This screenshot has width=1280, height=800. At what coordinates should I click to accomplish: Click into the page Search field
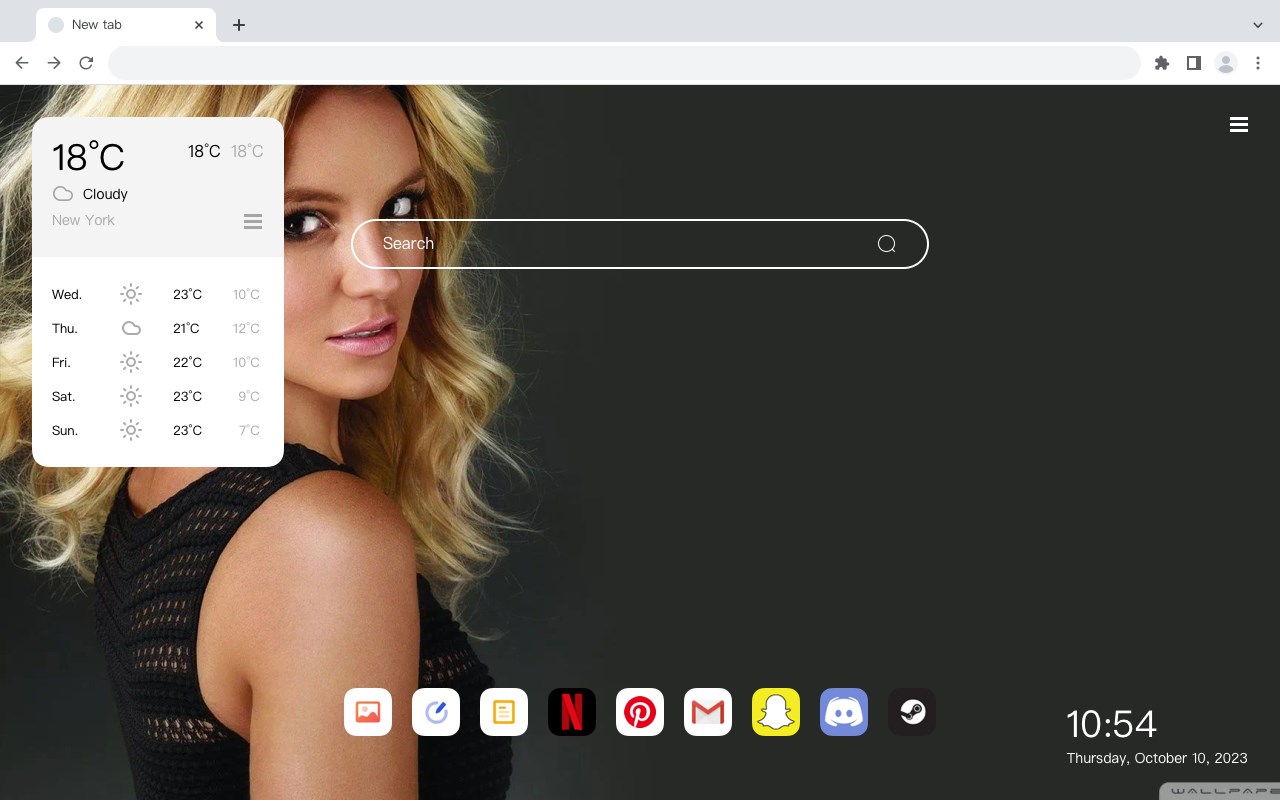(x=640, y=244)
